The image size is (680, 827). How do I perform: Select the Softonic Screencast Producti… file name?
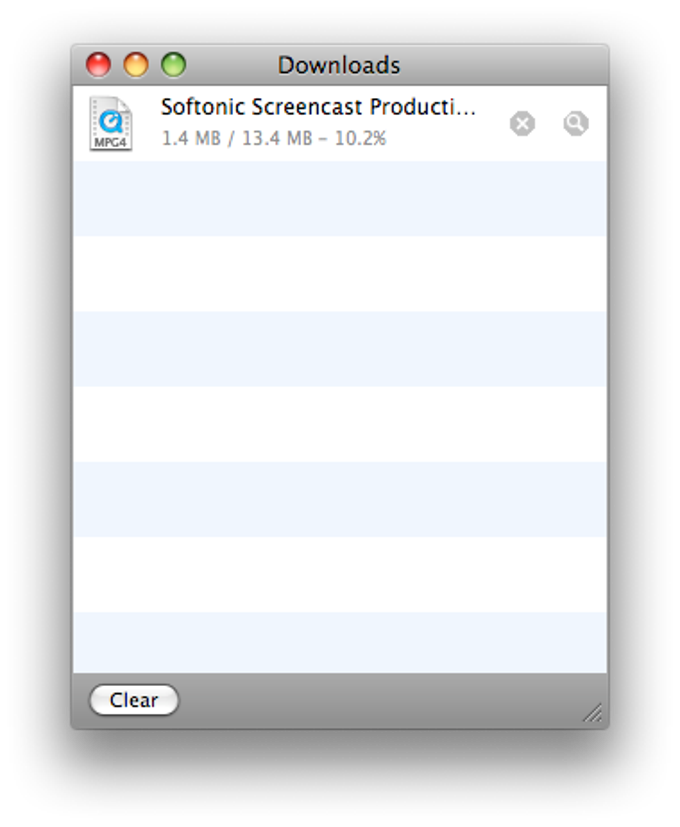318,107
